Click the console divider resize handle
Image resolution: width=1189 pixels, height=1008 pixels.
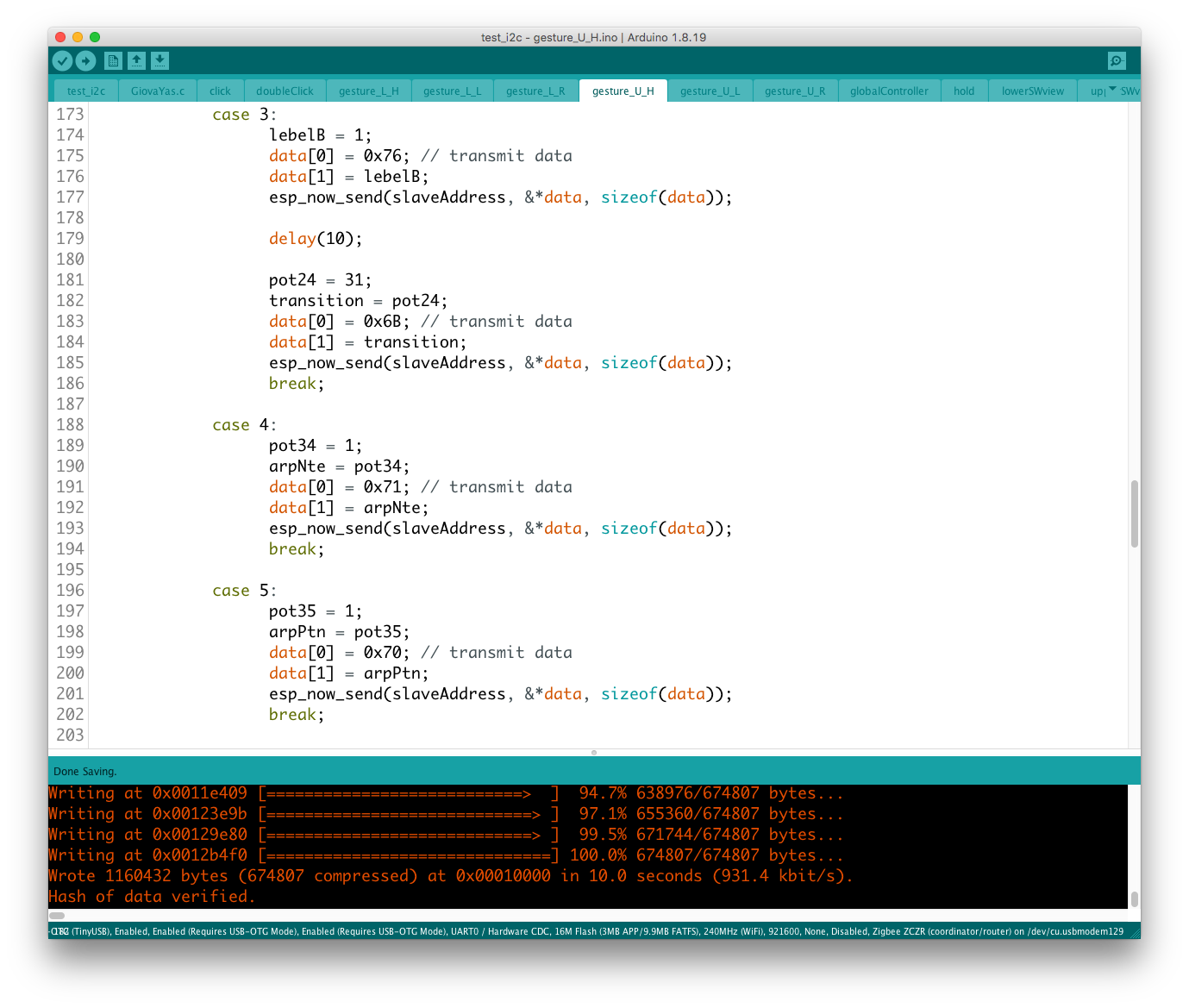[594, 753]
